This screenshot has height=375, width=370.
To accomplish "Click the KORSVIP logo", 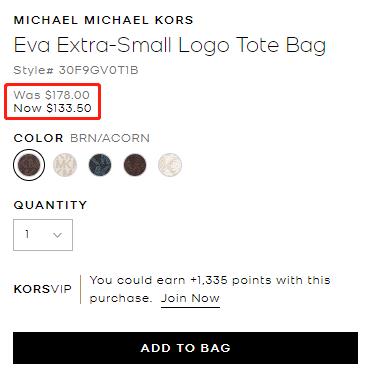I will 43,289.
